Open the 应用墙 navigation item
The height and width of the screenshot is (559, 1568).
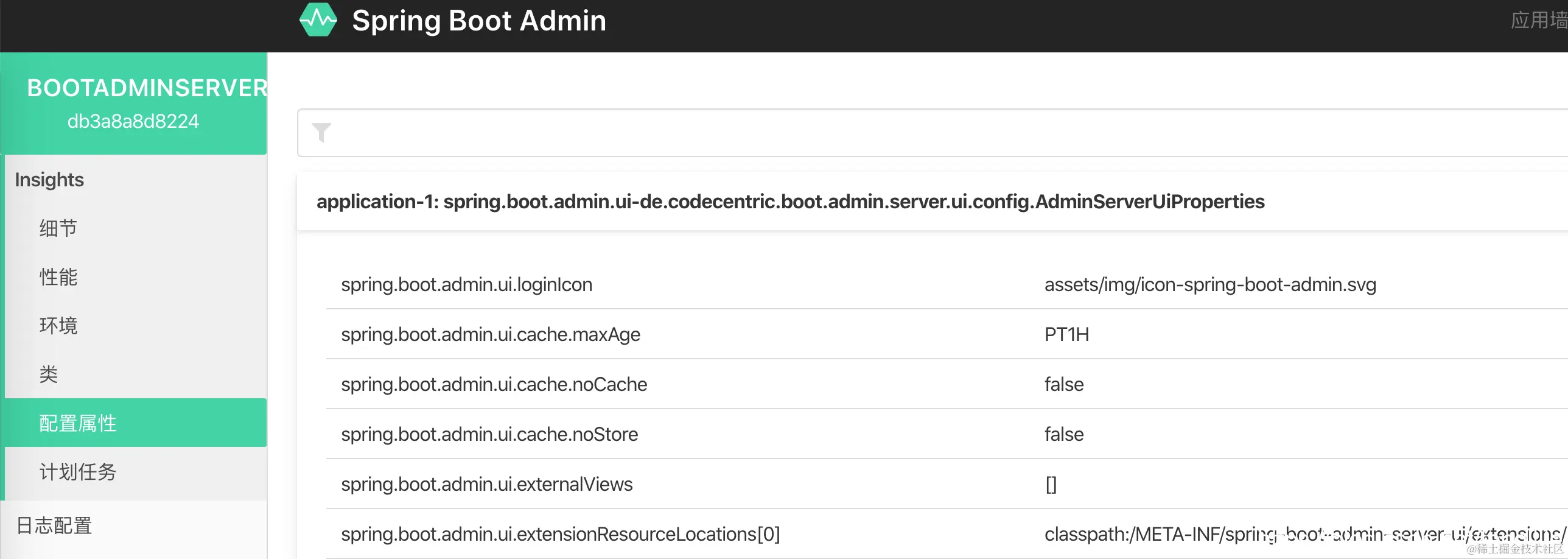tap(1539, 20)
